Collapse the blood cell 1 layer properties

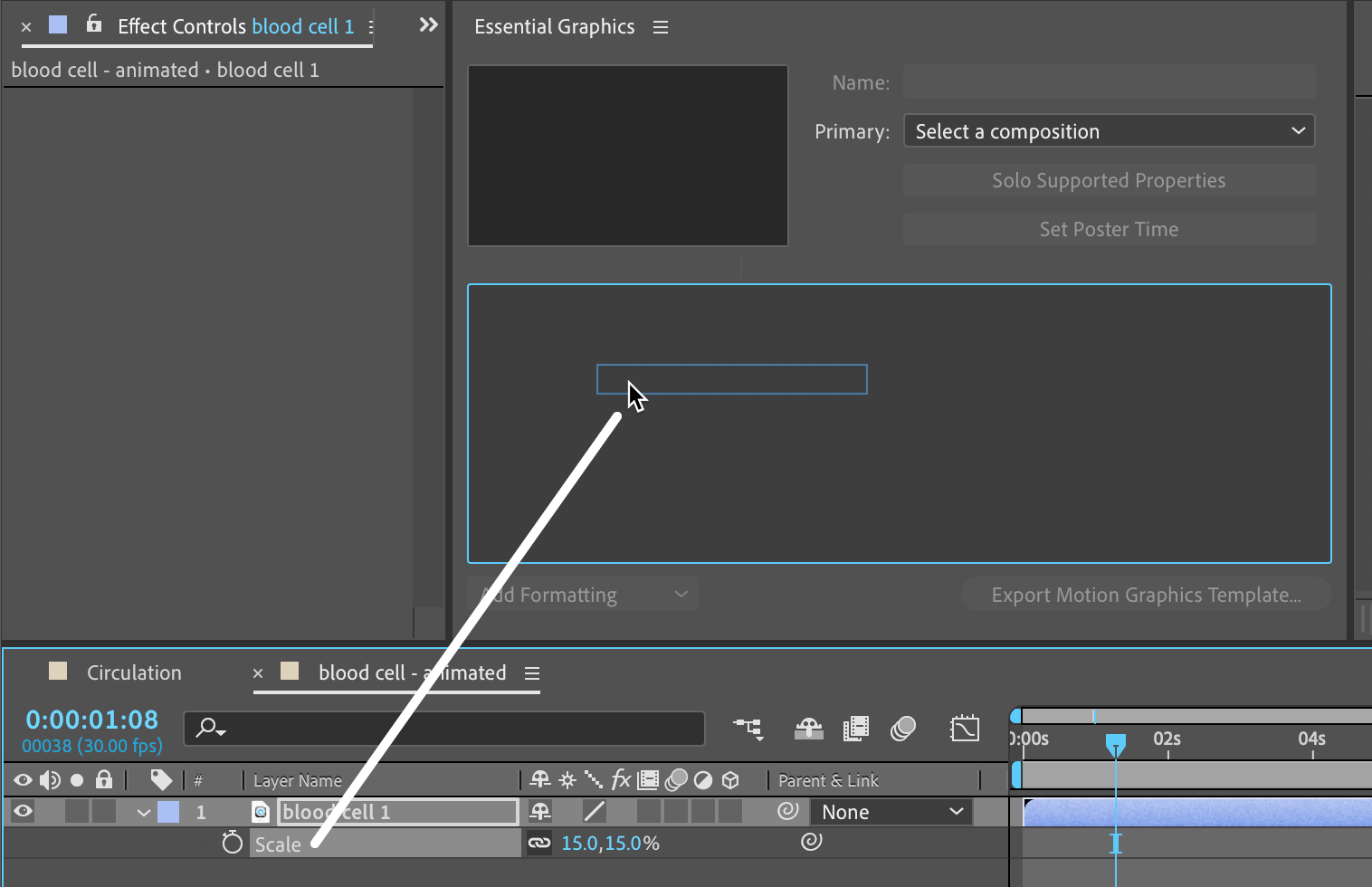point(143,812)
